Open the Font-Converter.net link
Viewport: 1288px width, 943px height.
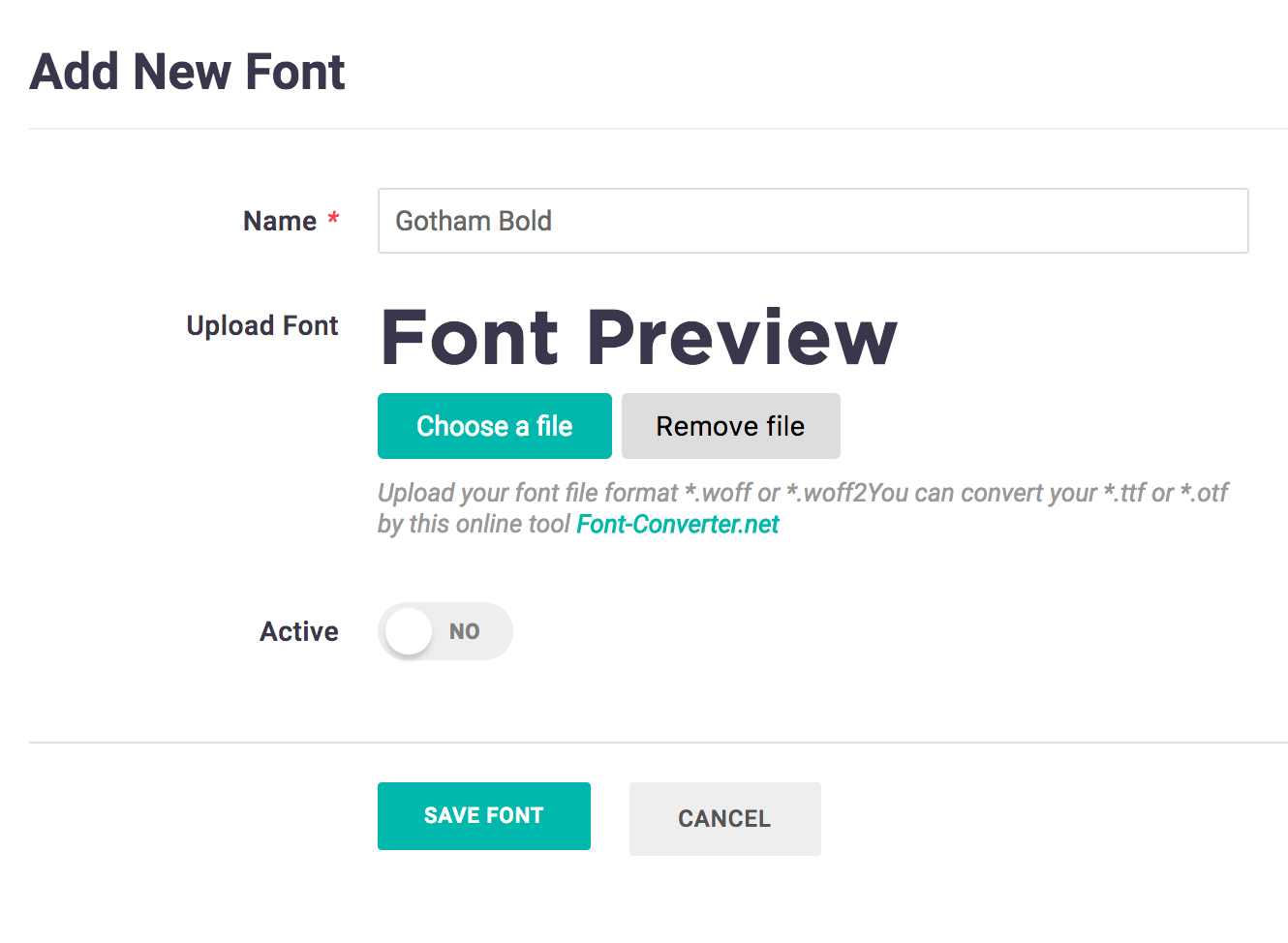click(x=677, y=525)
